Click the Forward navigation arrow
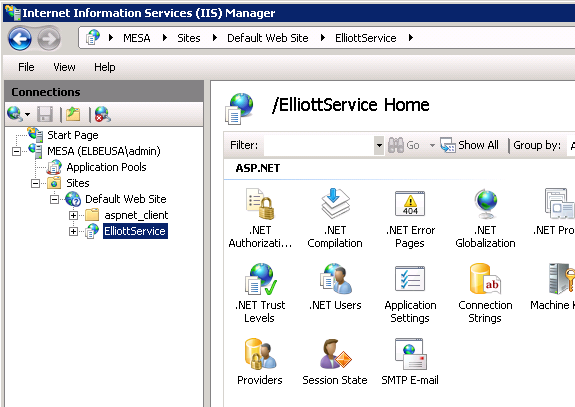This screenshot has width=575, height=407. point(49,38)
